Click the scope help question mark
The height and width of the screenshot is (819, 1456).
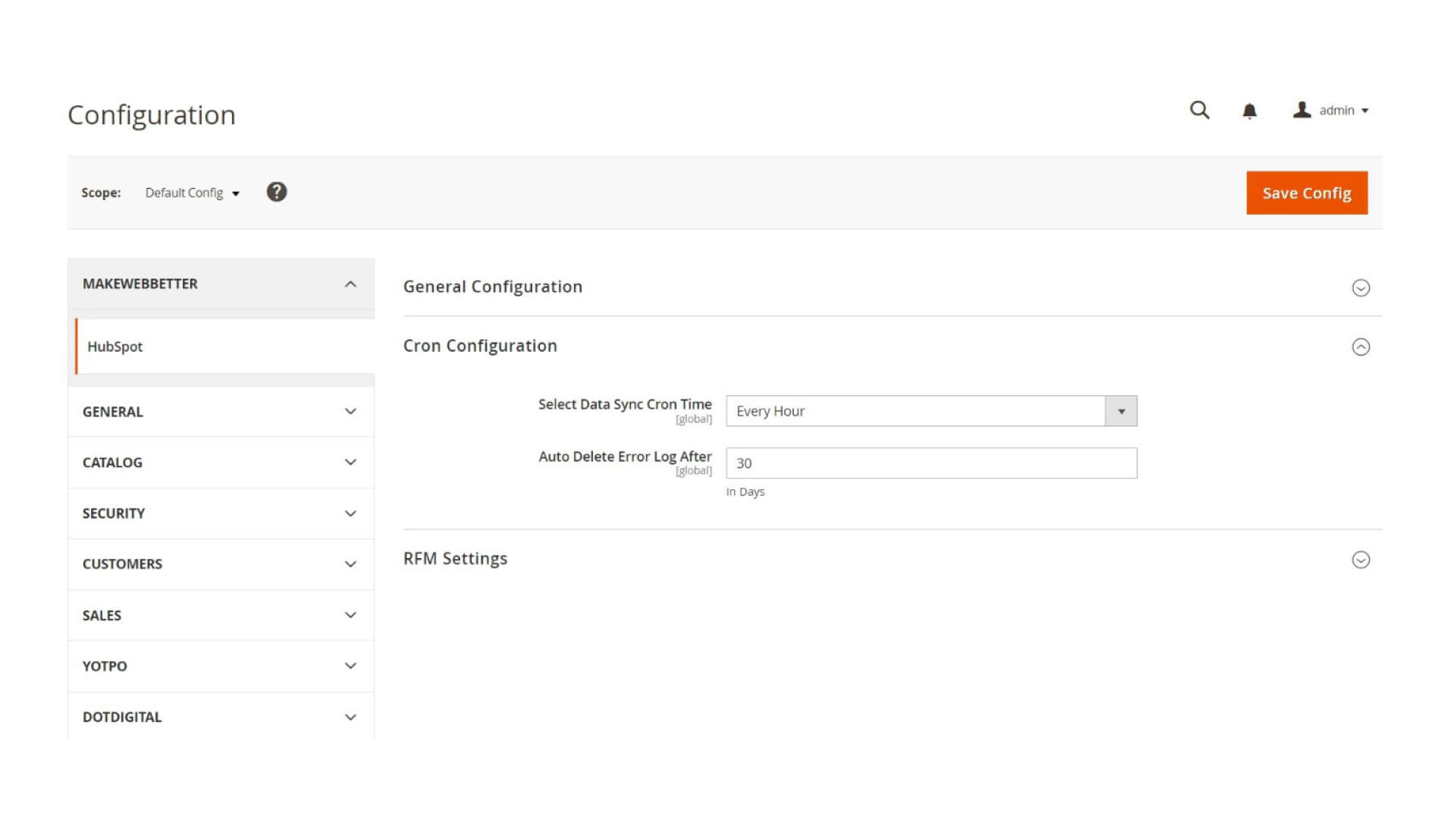277,192
